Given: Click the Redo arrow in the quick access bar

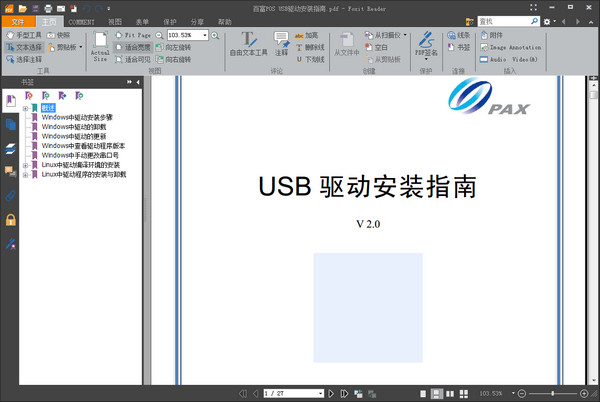Looking at the screenshot, I should click(99, 8).
